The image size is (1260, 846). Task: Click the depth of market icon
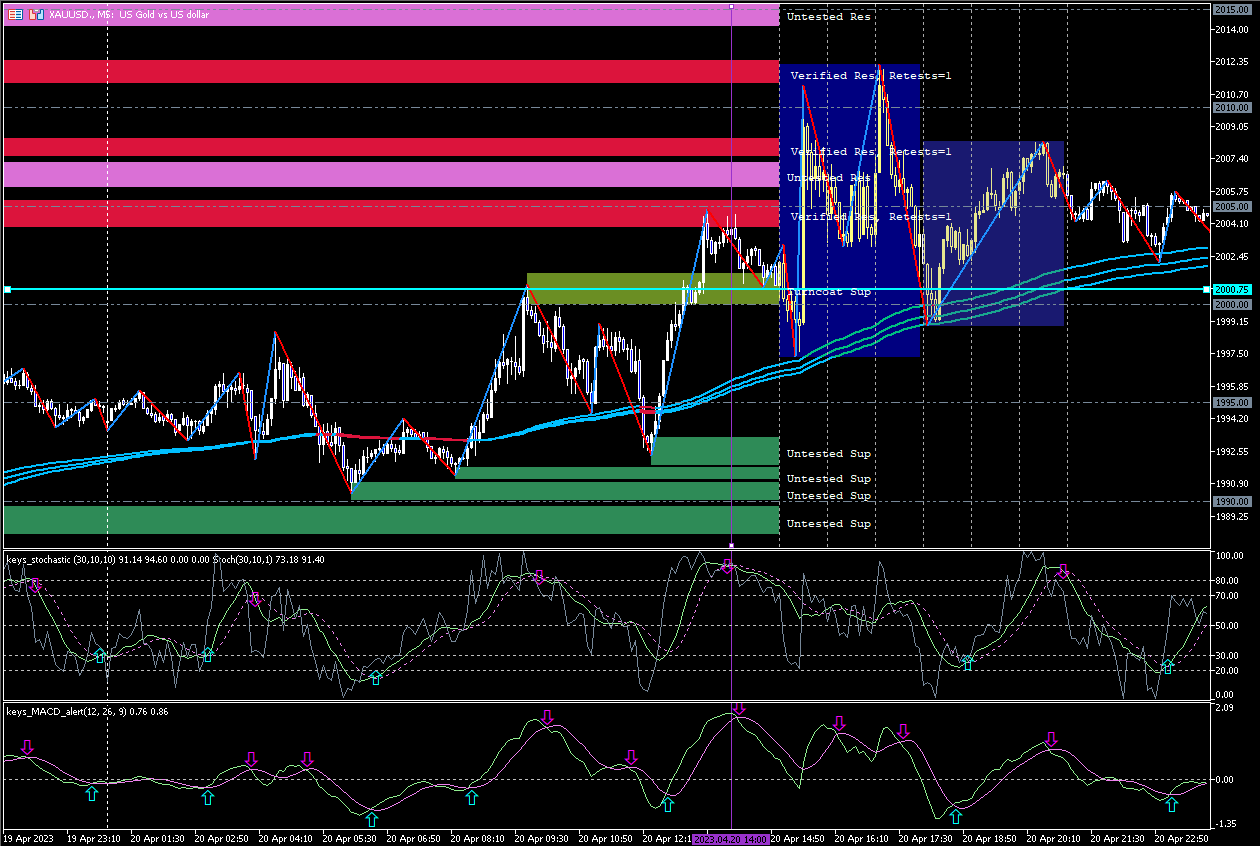pos(37,14)
